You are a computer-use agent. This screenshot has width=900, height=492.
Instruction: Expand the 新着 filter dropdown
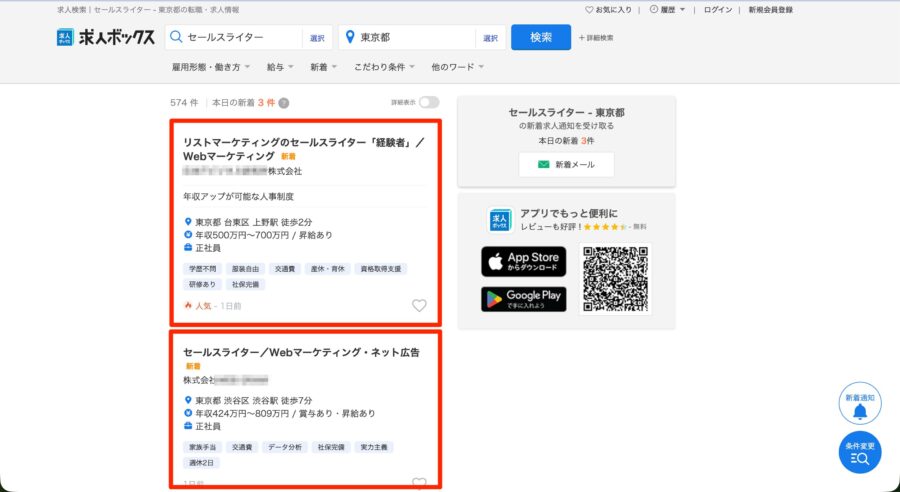click(x=324, y=67)
